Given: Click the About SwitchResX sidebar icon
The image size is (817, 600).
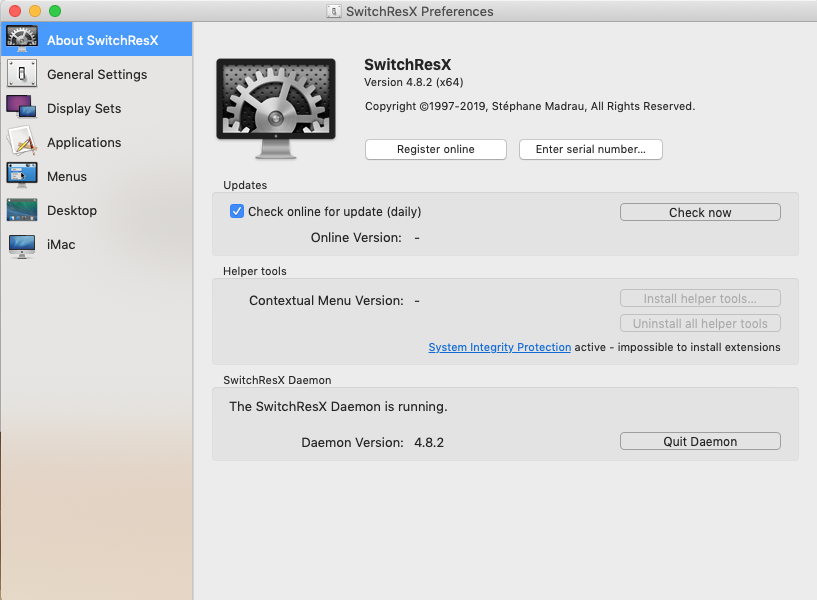Looking at the screenshot, I should 22,40.
